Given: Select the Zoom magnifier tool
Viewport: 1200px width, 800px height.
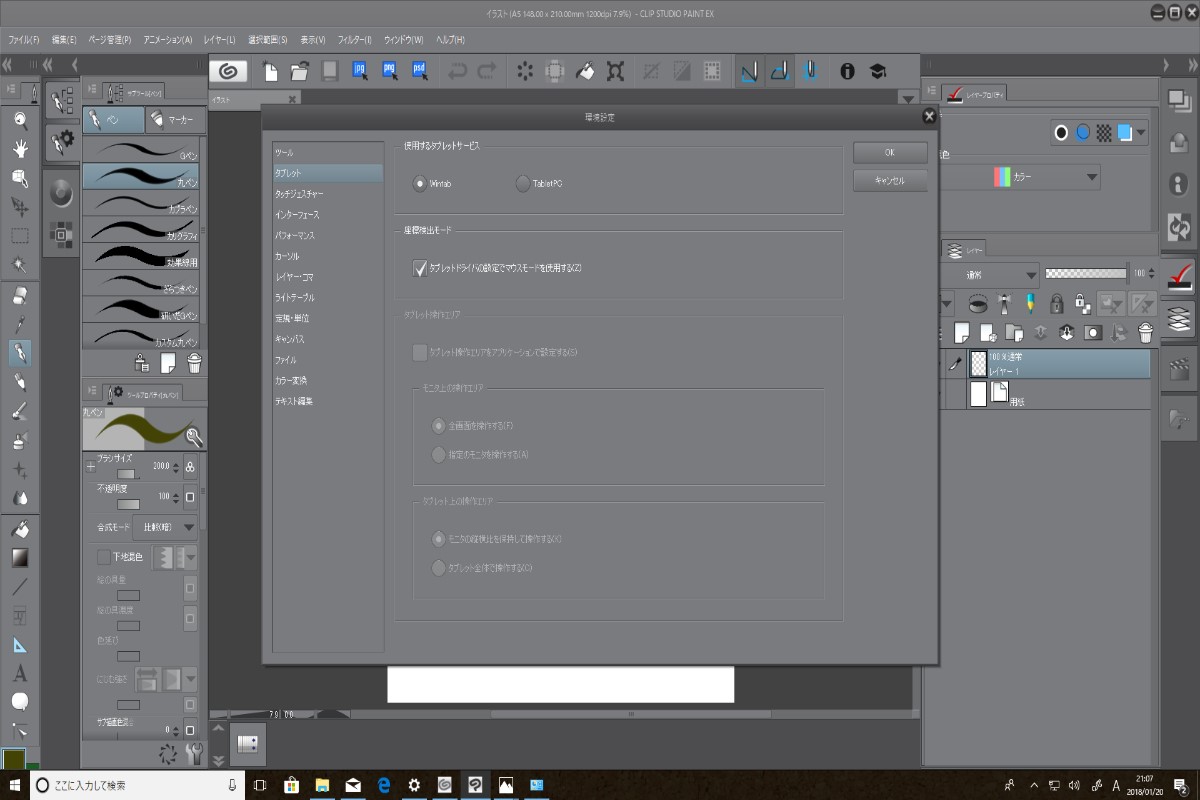Looking at the screenshot, I should (x=19, y=121).
